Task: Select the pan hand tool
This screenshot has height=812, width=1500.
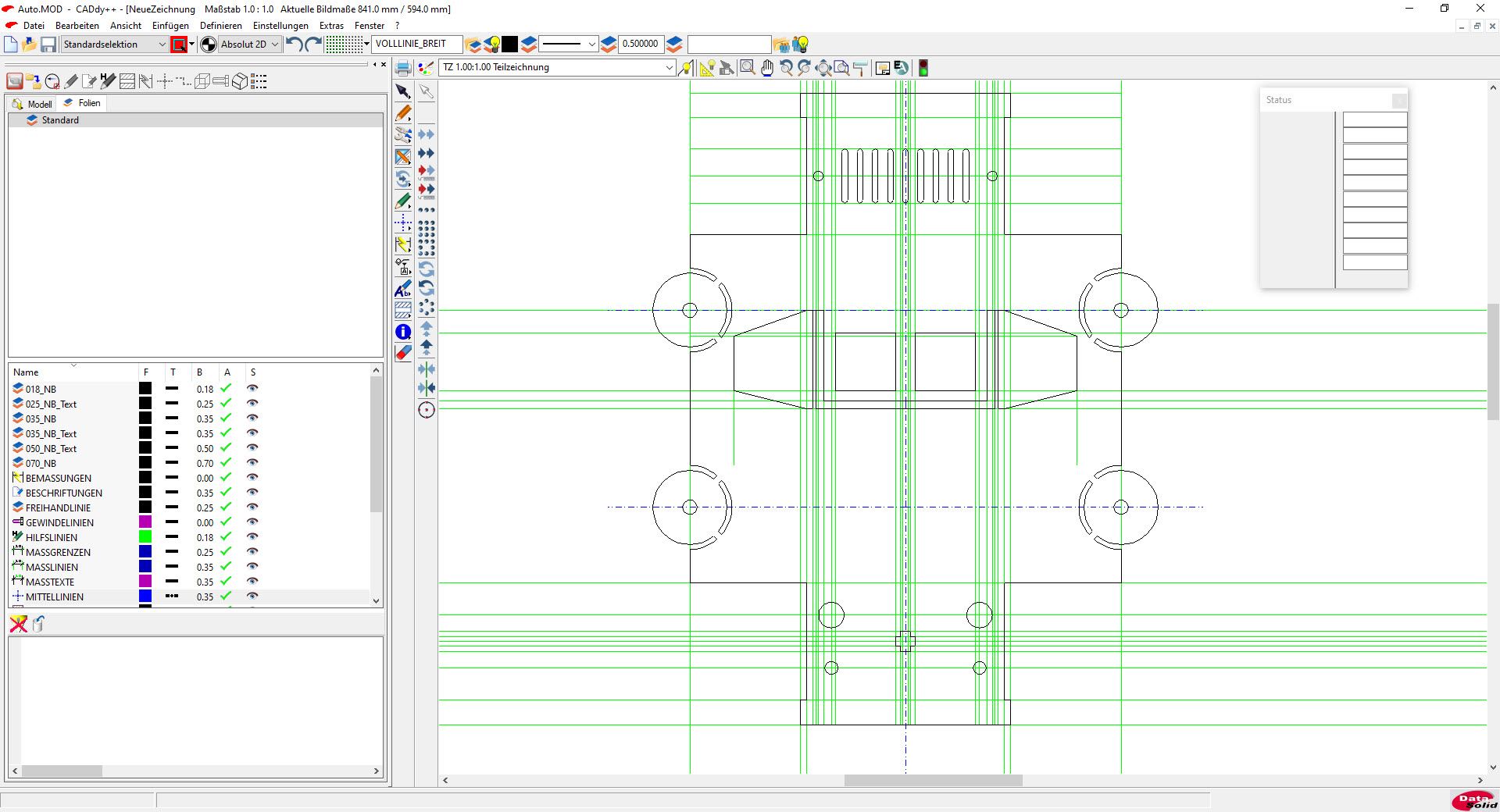Action: click(767, 68)
